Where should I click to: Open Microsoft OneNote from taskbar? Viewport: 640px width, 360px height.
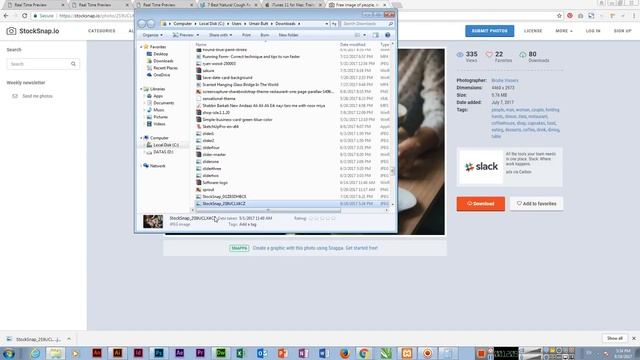point(303,353)
